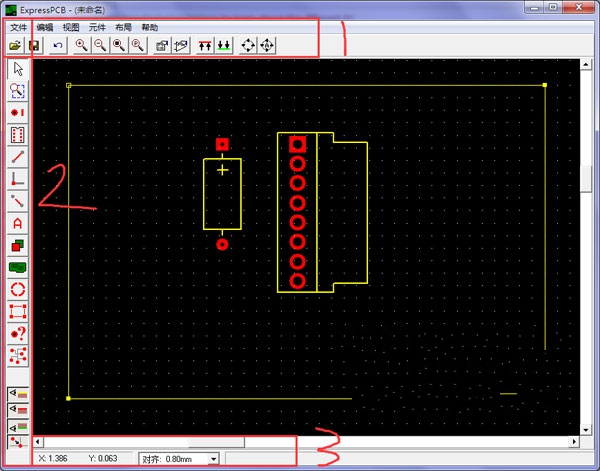600x471 pixels.
Task: Click the open file folder icon
Action: pos(15,46)
